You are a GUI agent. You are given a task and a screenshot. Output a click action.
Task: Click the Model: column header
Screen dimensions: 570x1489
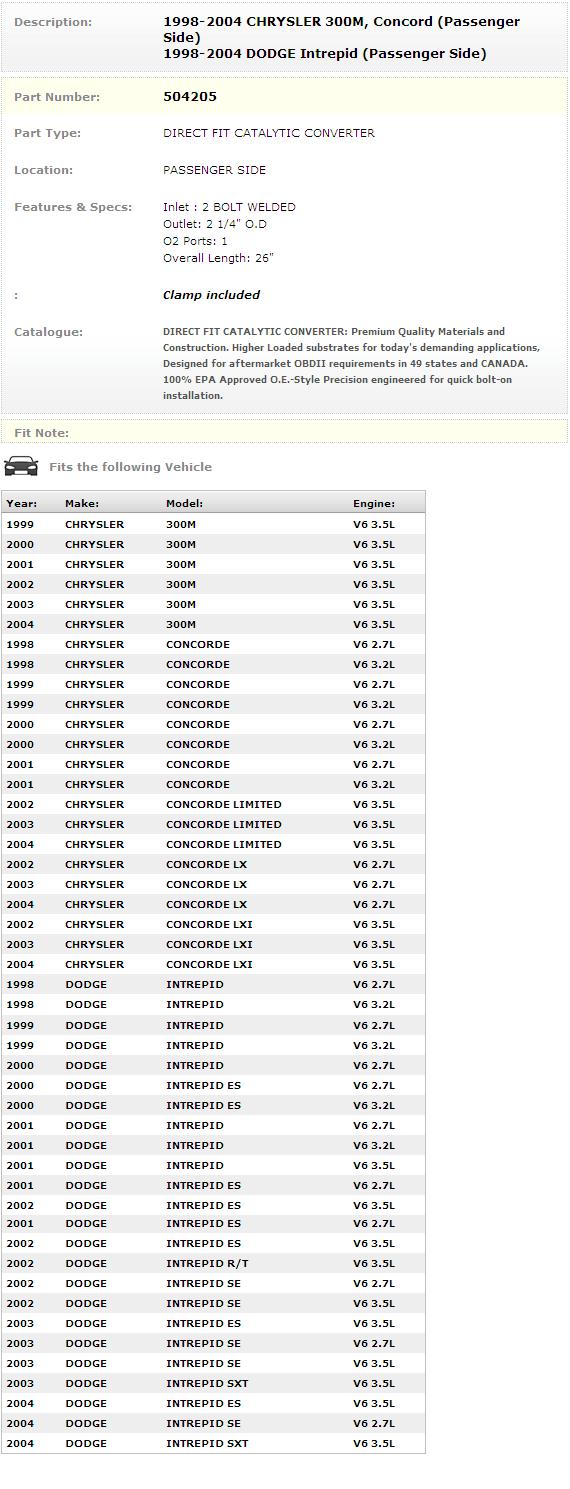184,504
